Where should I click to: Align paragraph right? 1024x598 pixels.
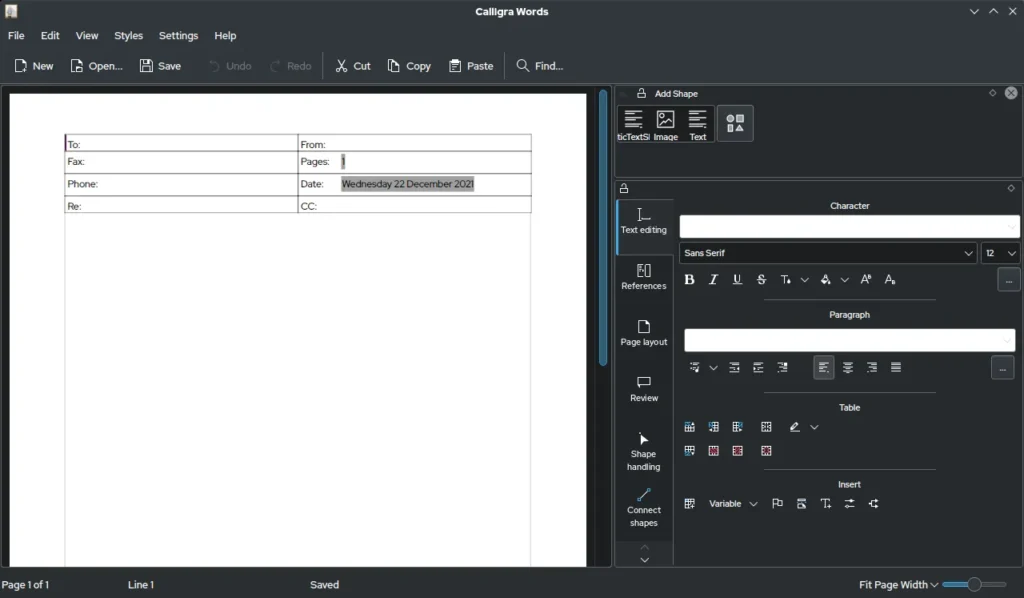[x=872, y=368]
